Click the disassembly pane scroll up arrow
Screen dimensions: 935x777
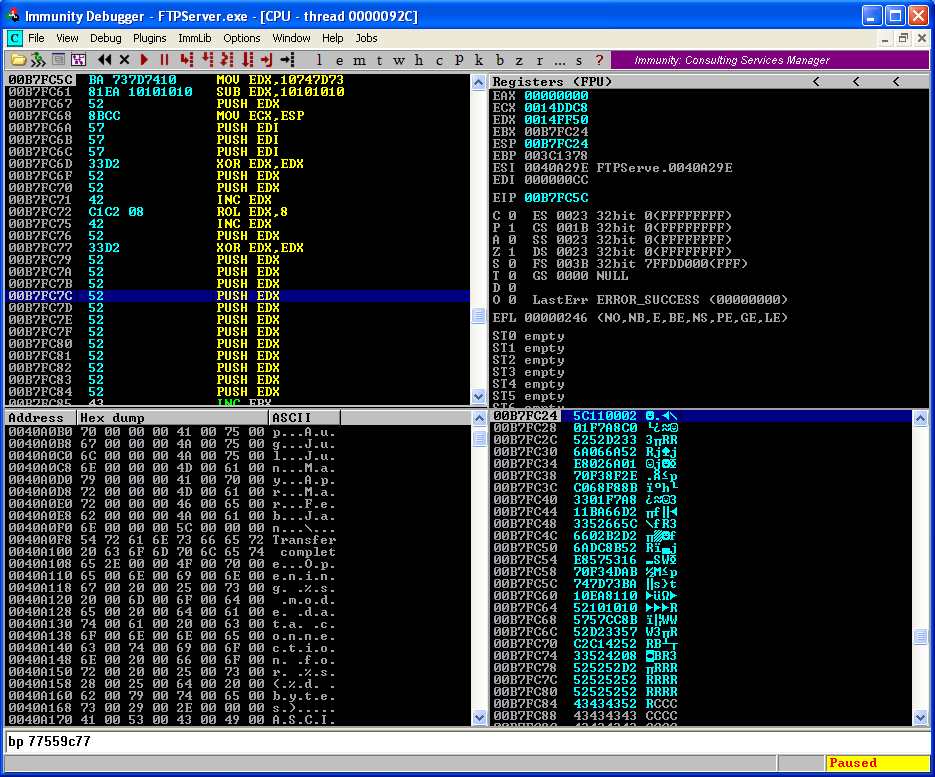tap(478, 82)
